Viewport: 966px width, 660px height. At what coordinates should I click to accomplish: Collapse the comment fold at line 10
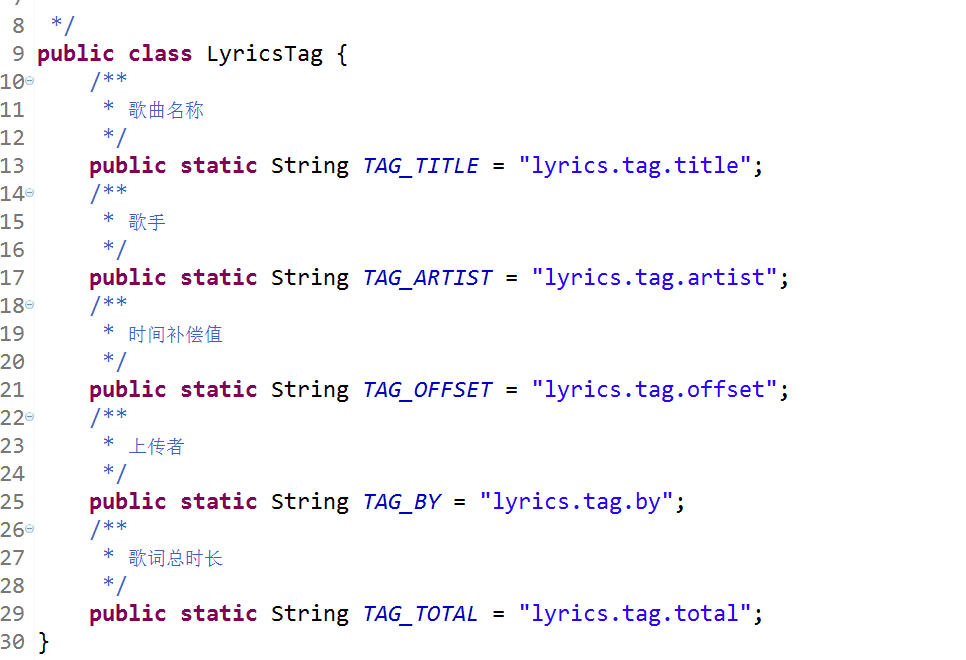pos(29,81)
